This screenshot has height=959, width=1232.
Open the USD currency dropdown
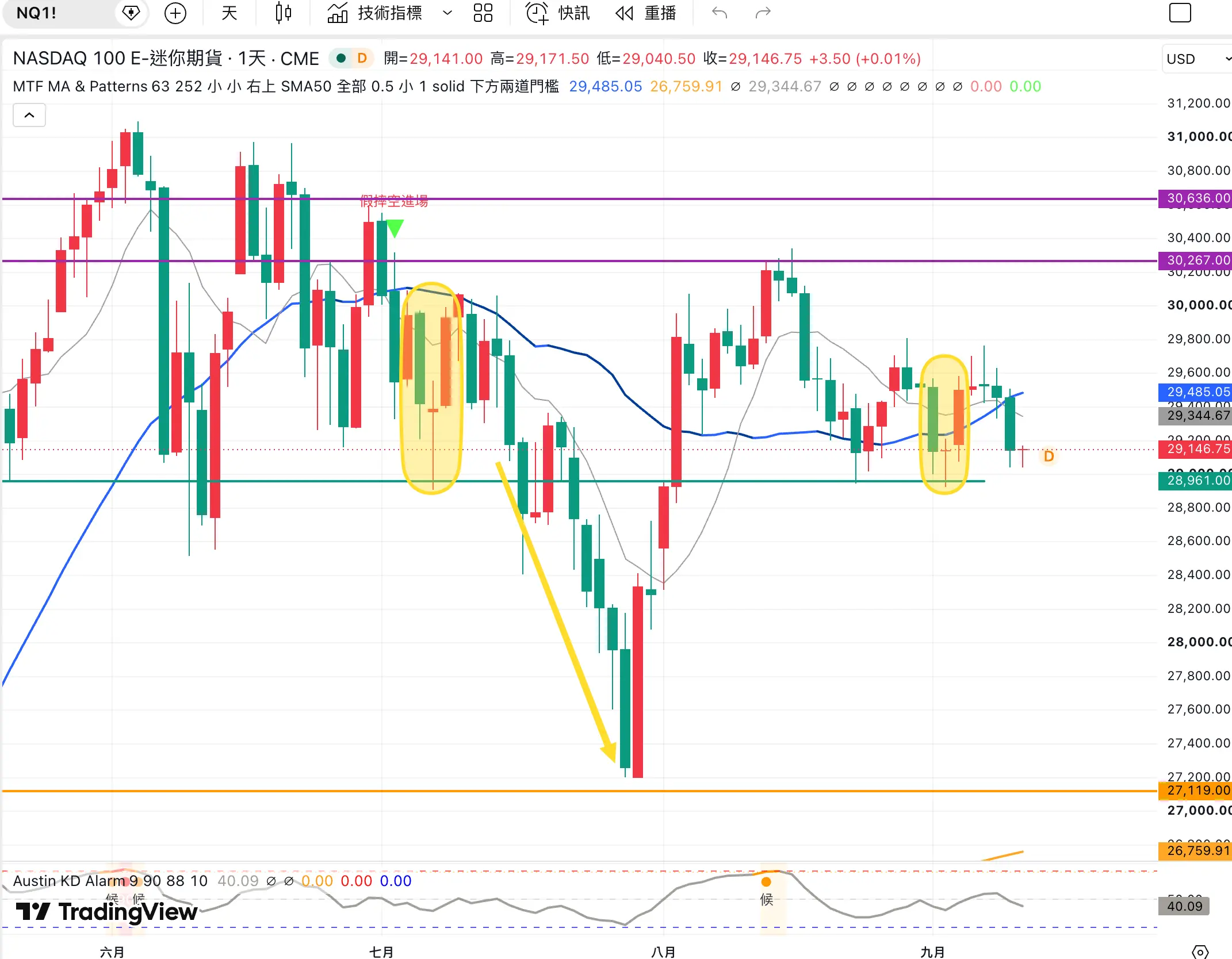[1197, 59]
